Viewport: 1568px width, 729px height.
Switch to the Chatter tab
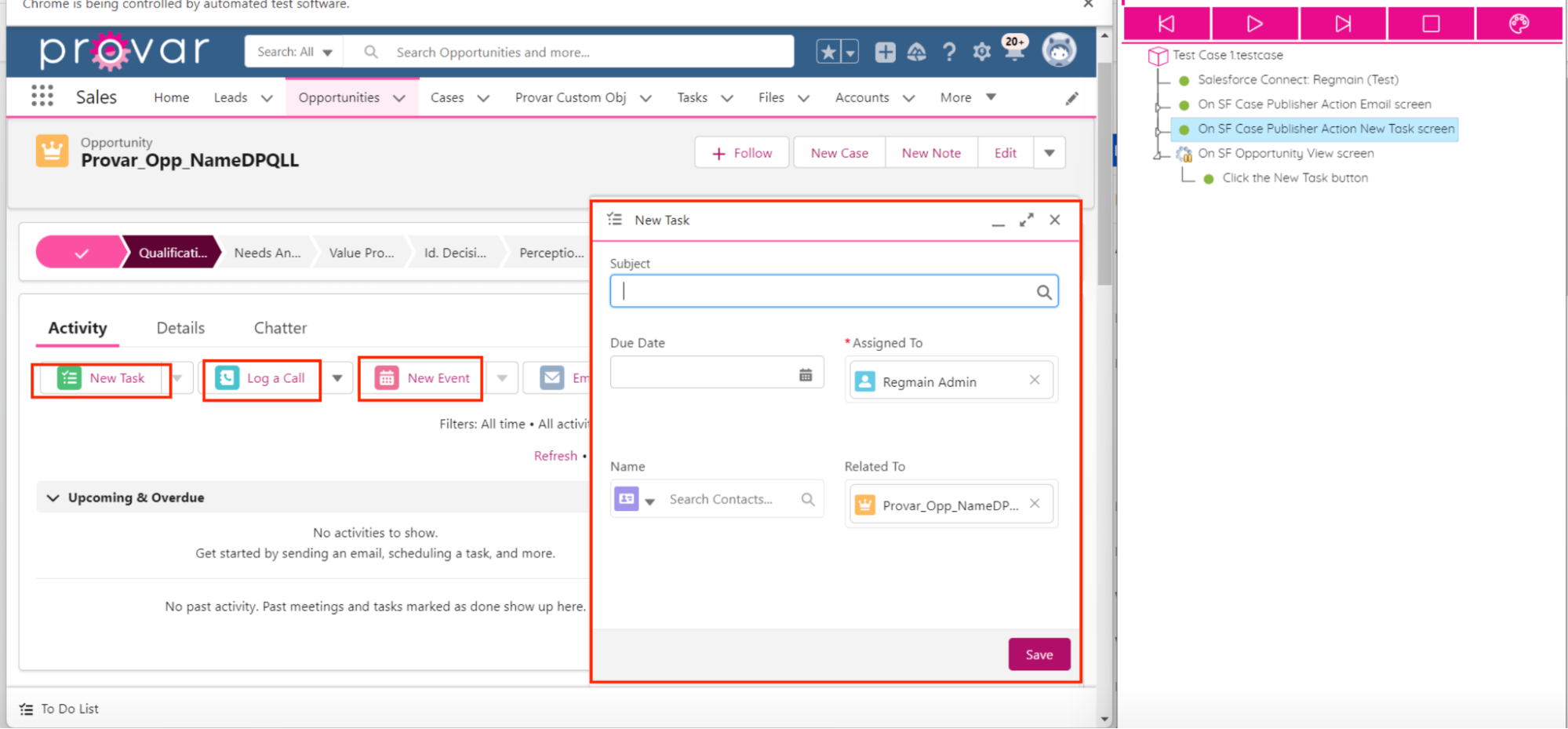(x=280, y=328)
